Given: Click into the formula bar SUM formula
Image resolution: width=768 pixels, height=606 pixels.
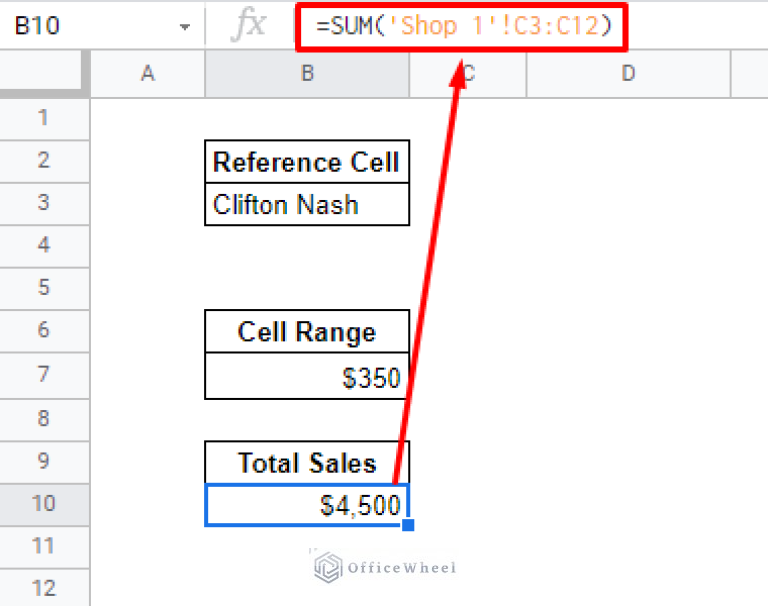Looking at the screenshot, I should tap(462, 27).
